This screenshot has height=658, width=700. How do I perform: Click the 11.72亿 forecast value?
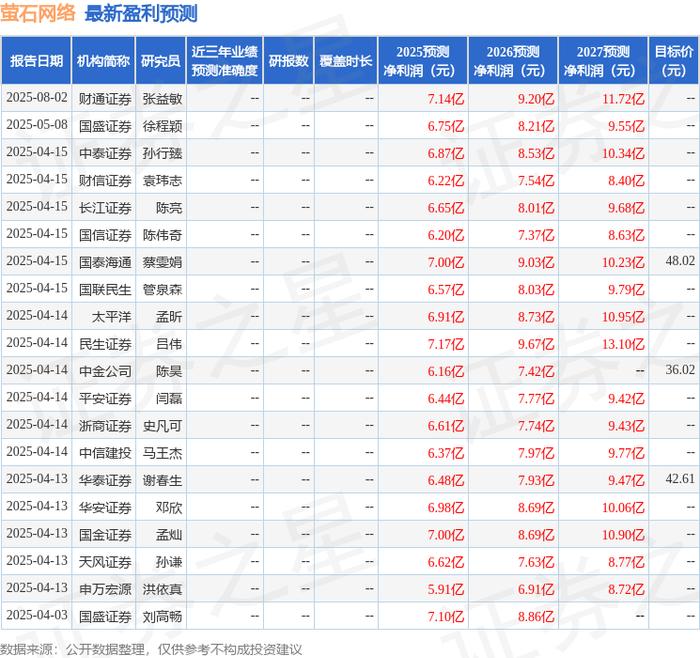tap(623, 99)
